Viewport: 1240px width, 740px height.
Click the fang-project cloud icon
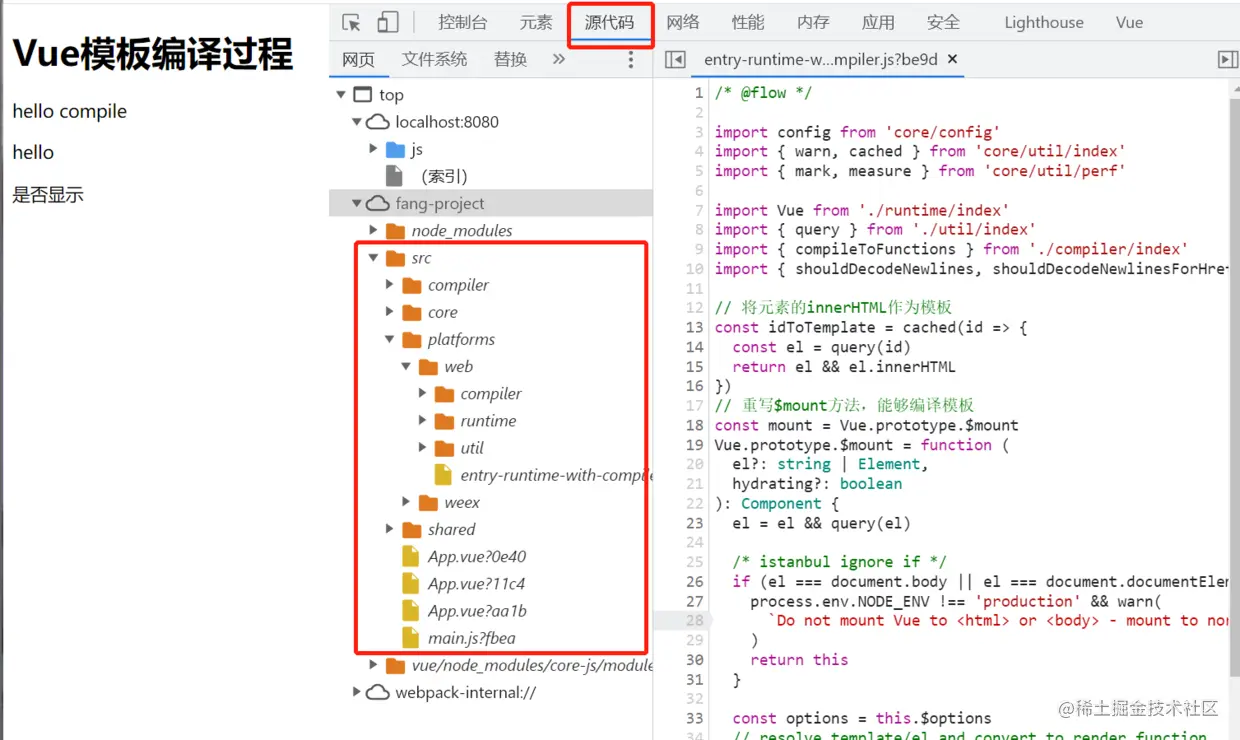(x=377, y=203)
